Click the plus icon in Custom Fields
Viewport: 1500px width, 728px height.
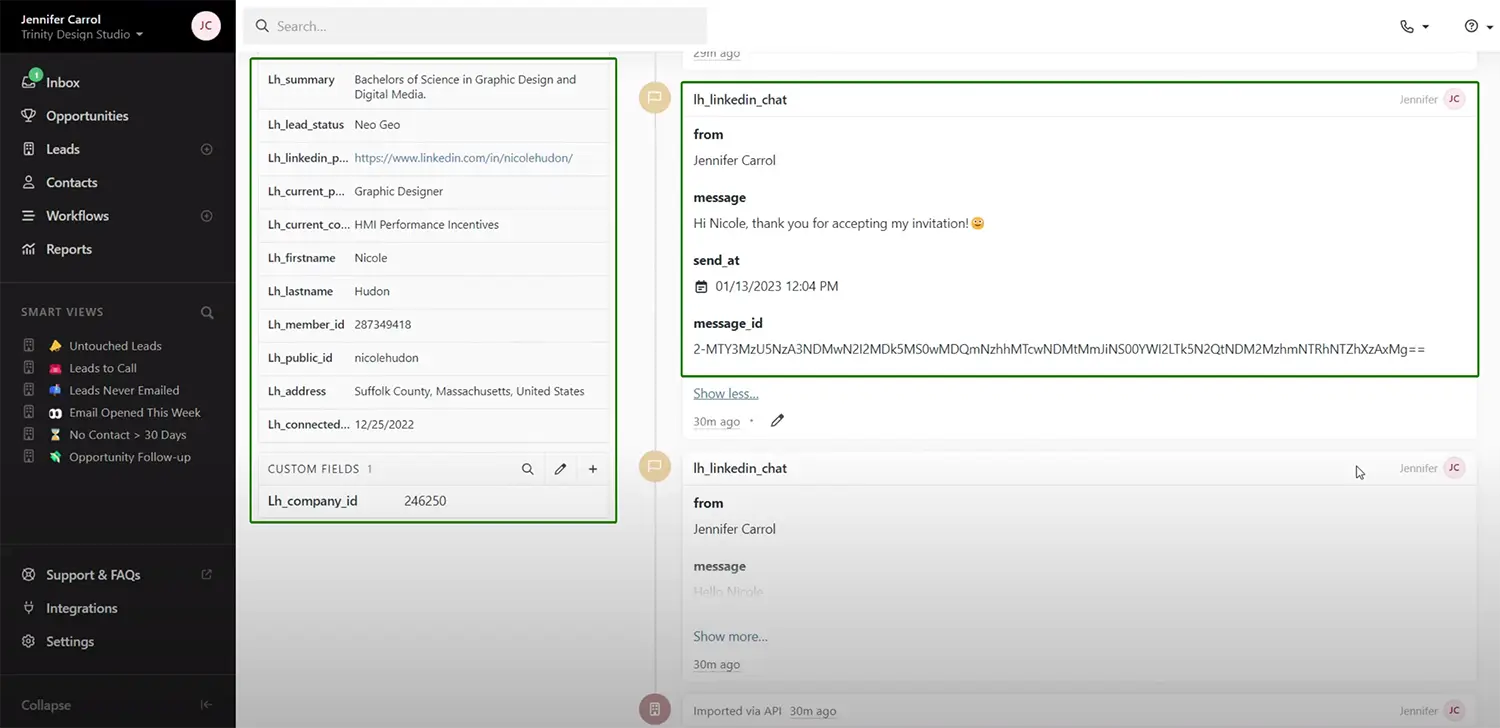click(x=593, y=469)
